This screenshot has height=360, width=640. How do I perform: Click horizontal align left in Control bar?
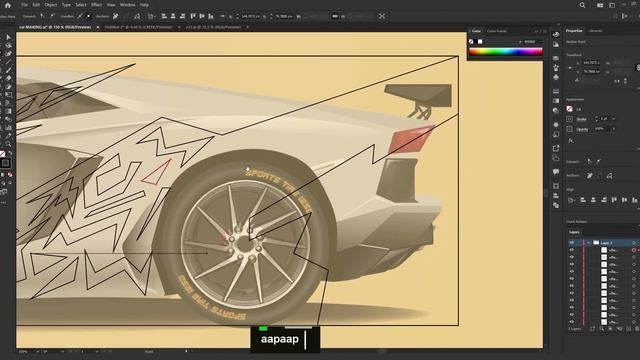tap(164, 16)
